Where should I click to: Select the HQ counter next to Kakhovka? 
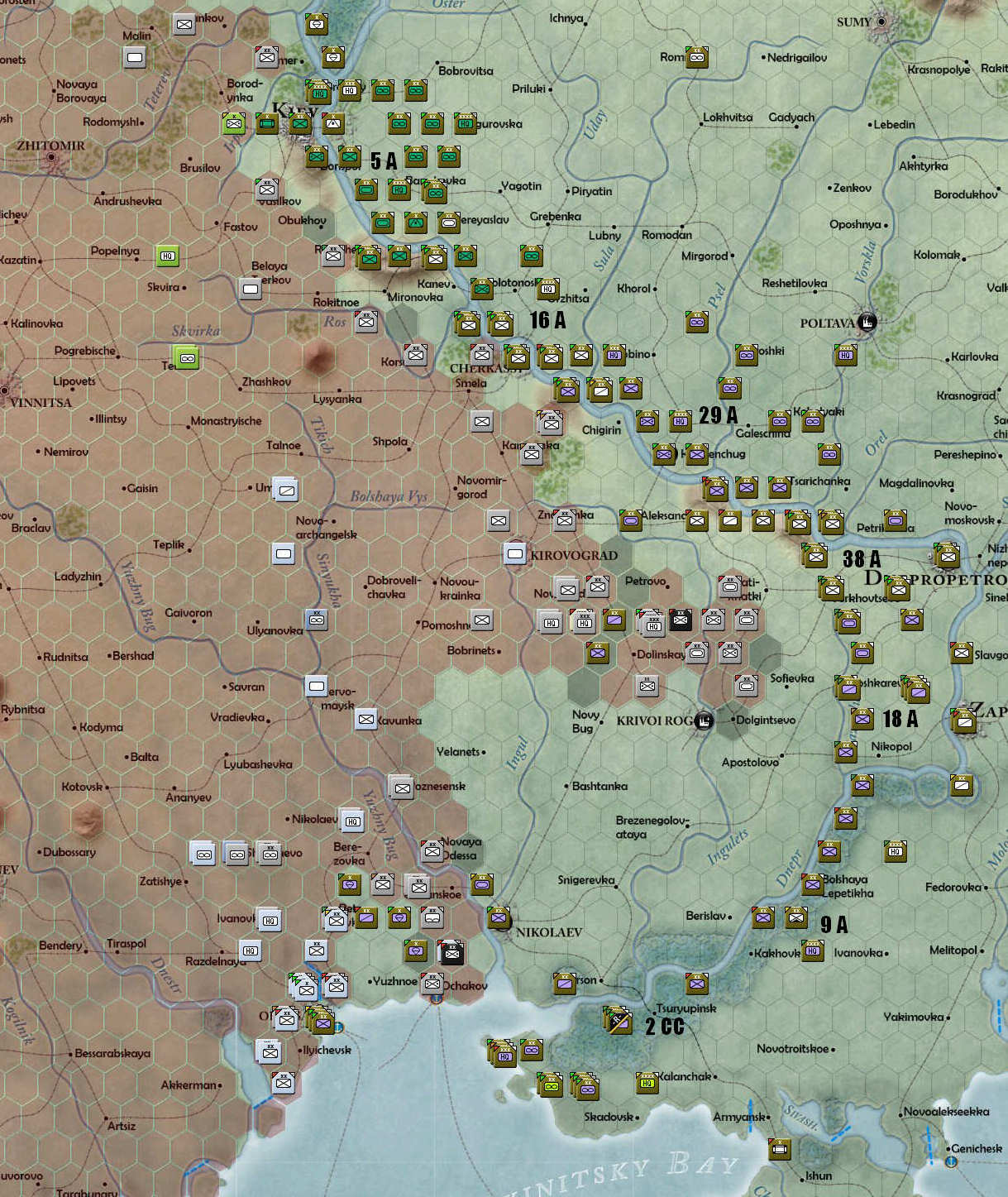[x=813, y=950]
